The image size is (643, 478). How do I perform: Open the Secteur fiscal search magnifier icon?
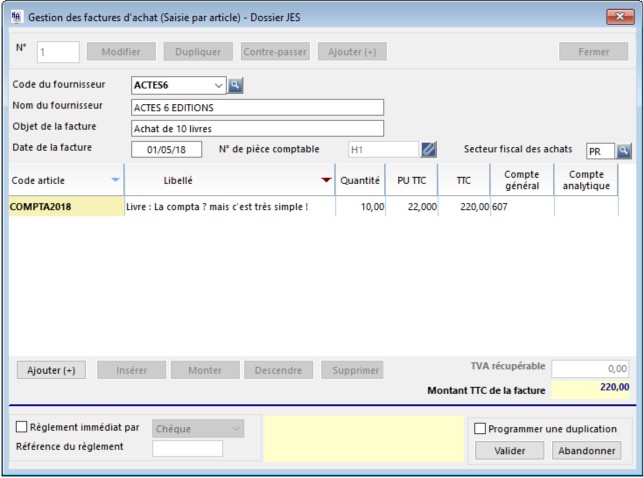click(x=623, y=150)
